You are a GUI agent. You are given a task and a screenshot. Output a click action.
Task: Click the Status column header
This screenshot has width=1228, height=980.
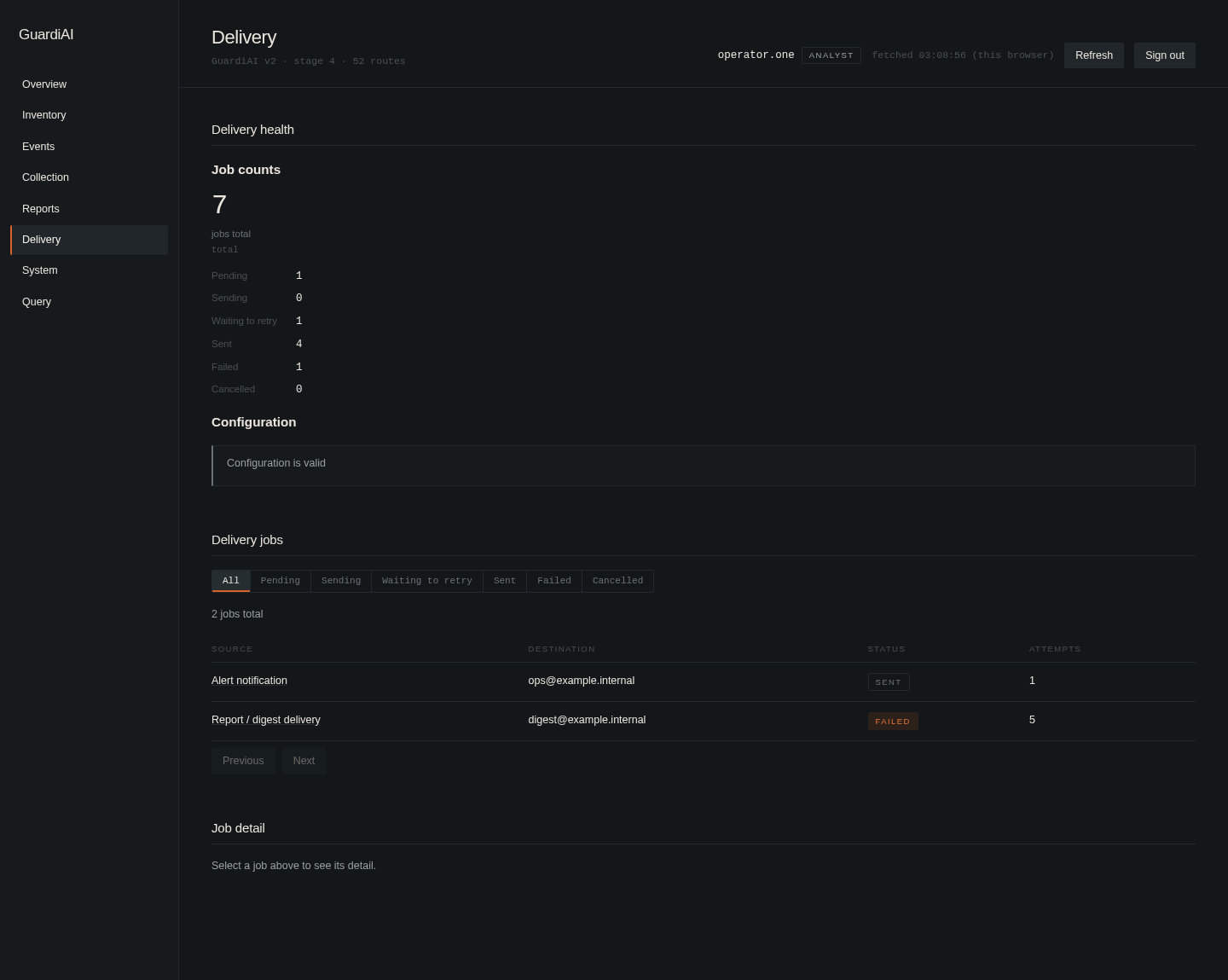point(887,649)
